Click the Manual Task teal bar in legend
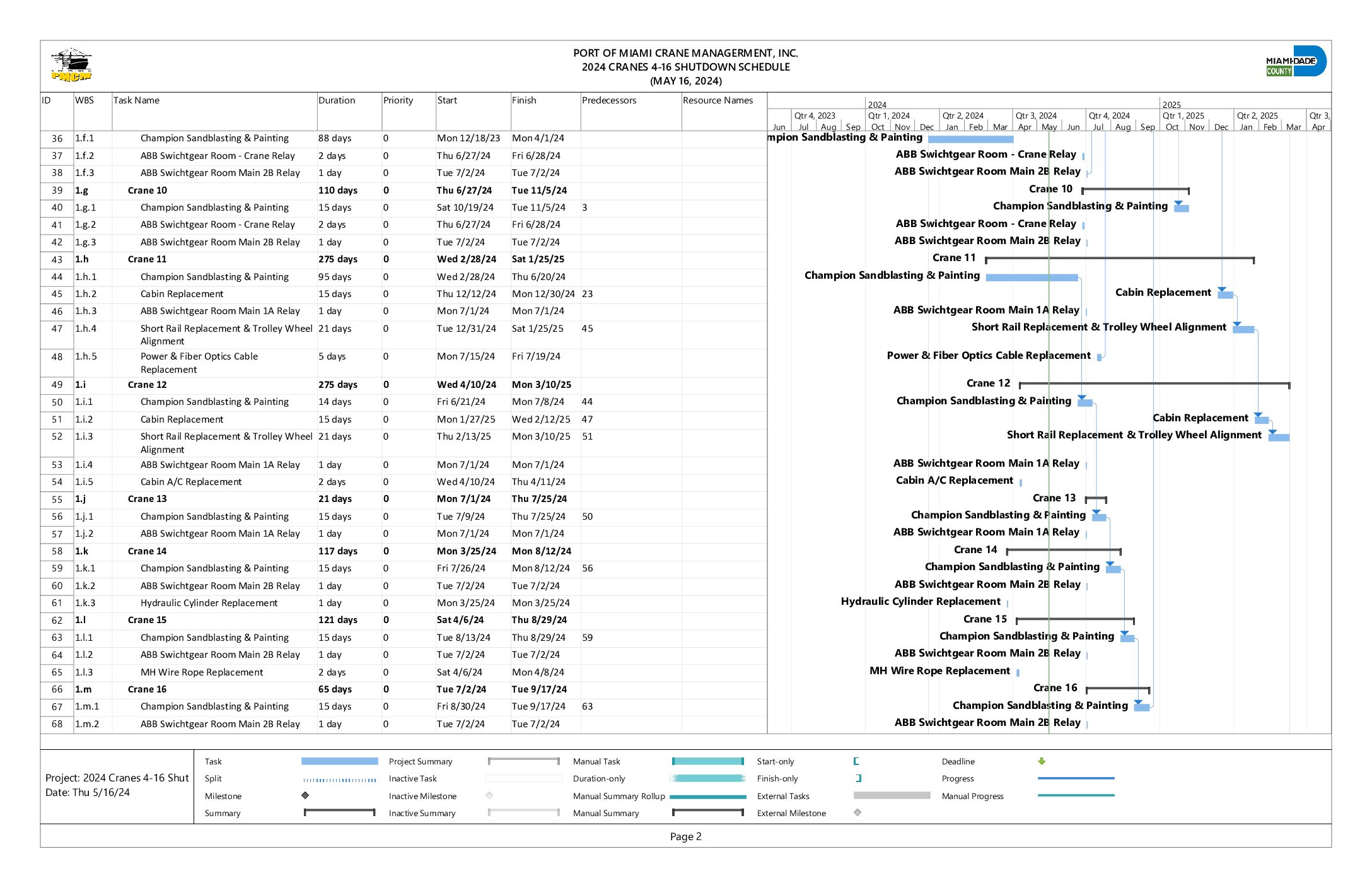Viewport: 1372px width, 888px height. click(708, 761)
